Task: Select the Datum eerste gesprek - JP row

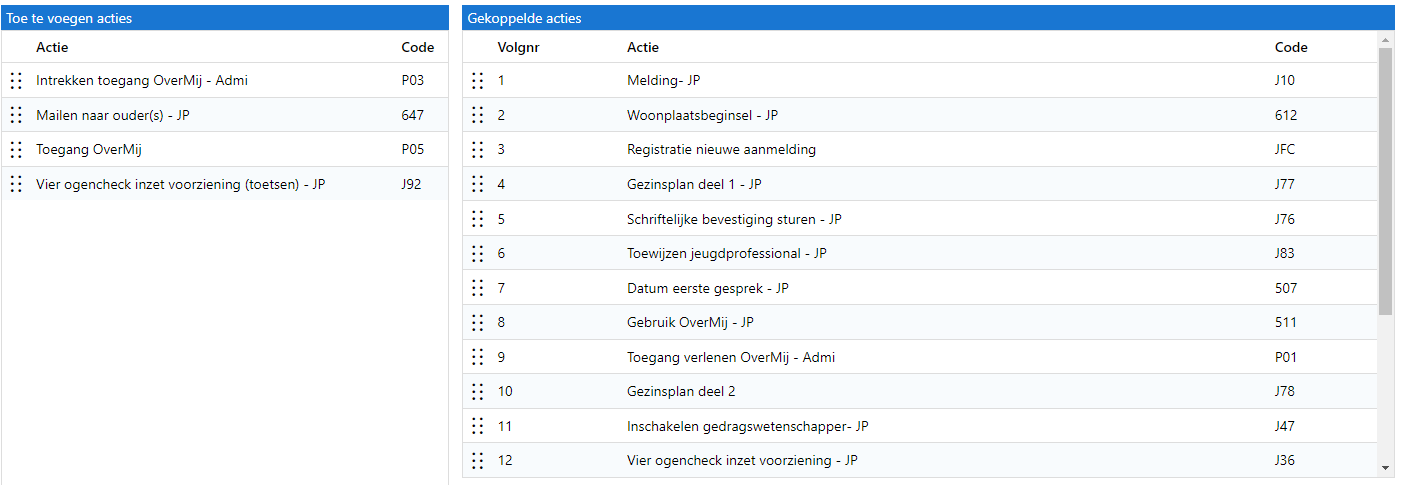Action: [x=708, y=288]
